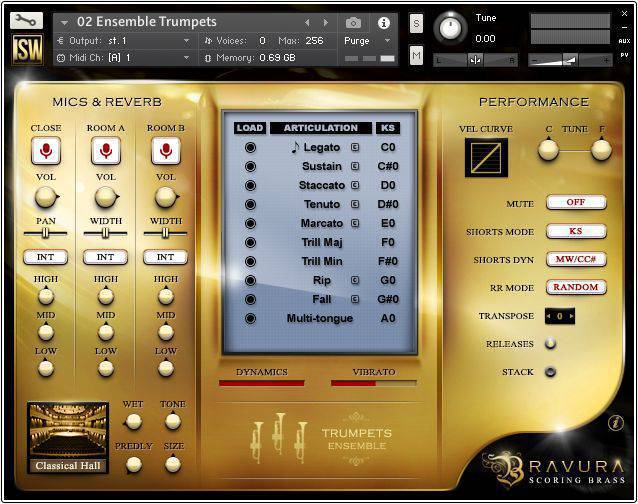
Task: Open the instrument info icon
Action: 383,22
